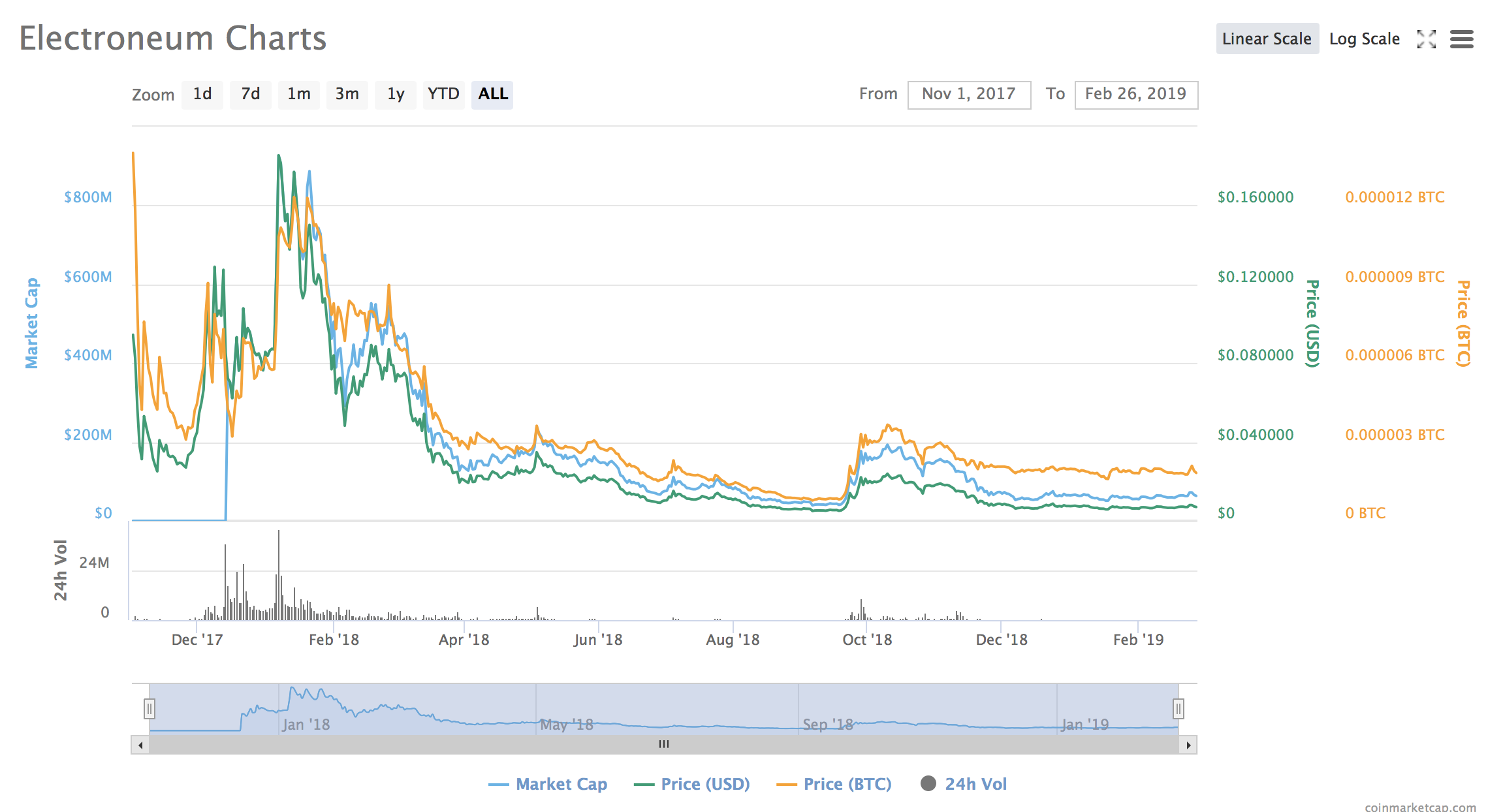Click the To date field
This screenshot has height=812, width=1486.
(x=1135, y=95)
